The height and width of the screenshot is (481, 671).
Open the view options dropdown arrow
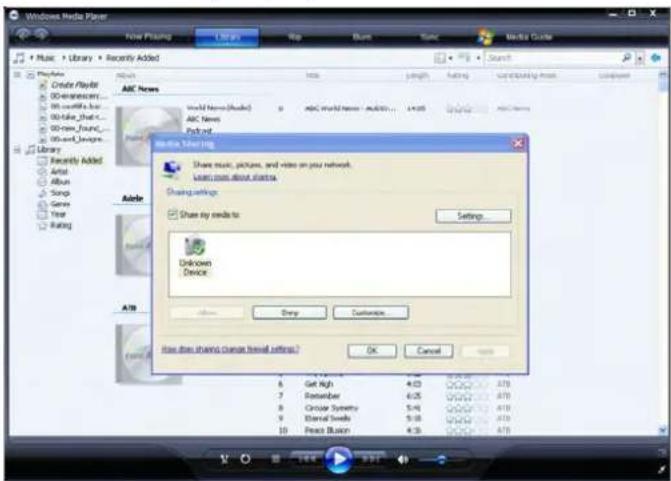click(478, 58)
